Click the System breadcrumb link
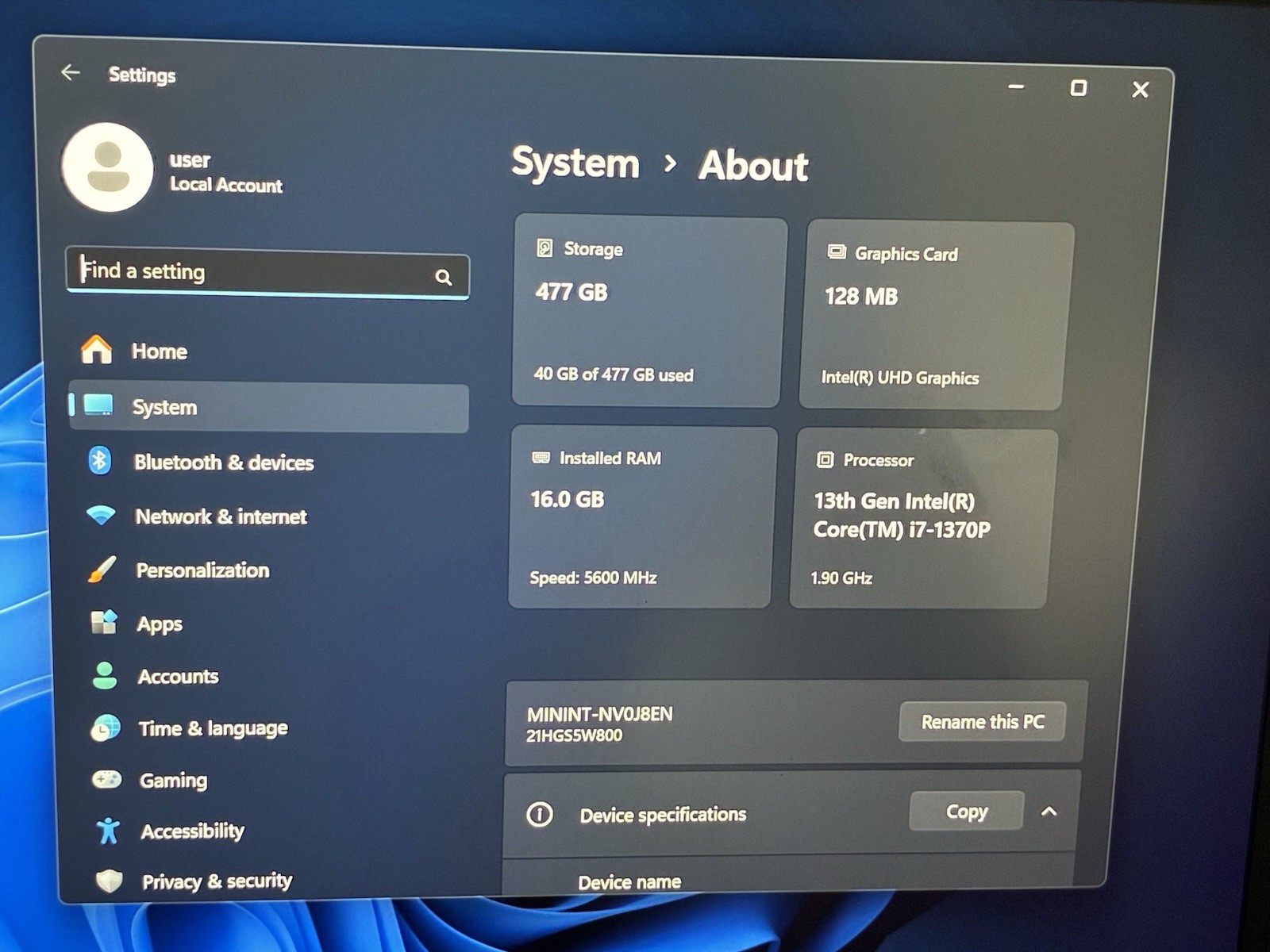This screenshot has height=952, width=1270. (x=575, y=163)
